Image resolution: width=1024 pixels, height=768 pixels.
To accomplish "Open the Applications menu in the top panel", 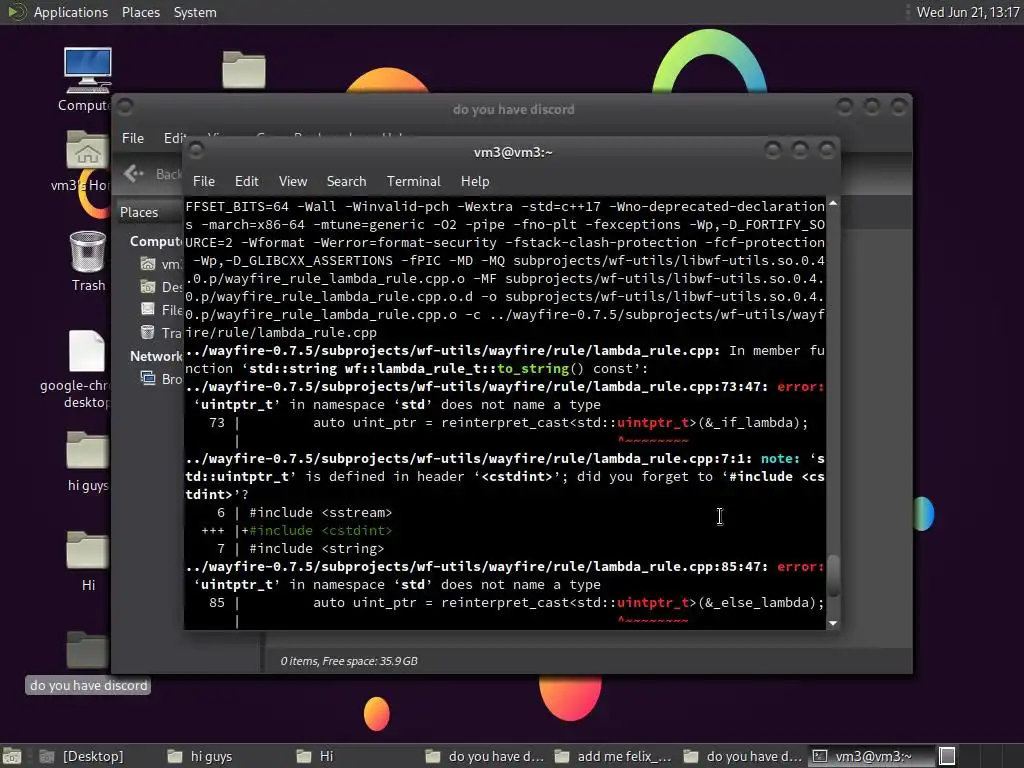I will click(71, 12).
